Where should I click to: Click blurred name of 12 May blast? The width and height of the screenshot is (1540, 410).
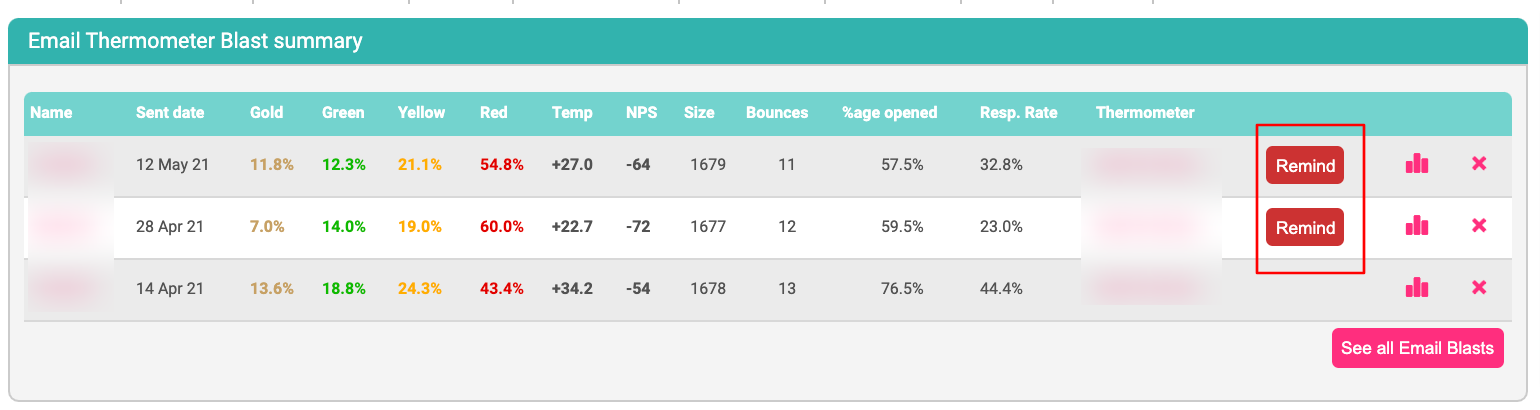tap(66, 164)
